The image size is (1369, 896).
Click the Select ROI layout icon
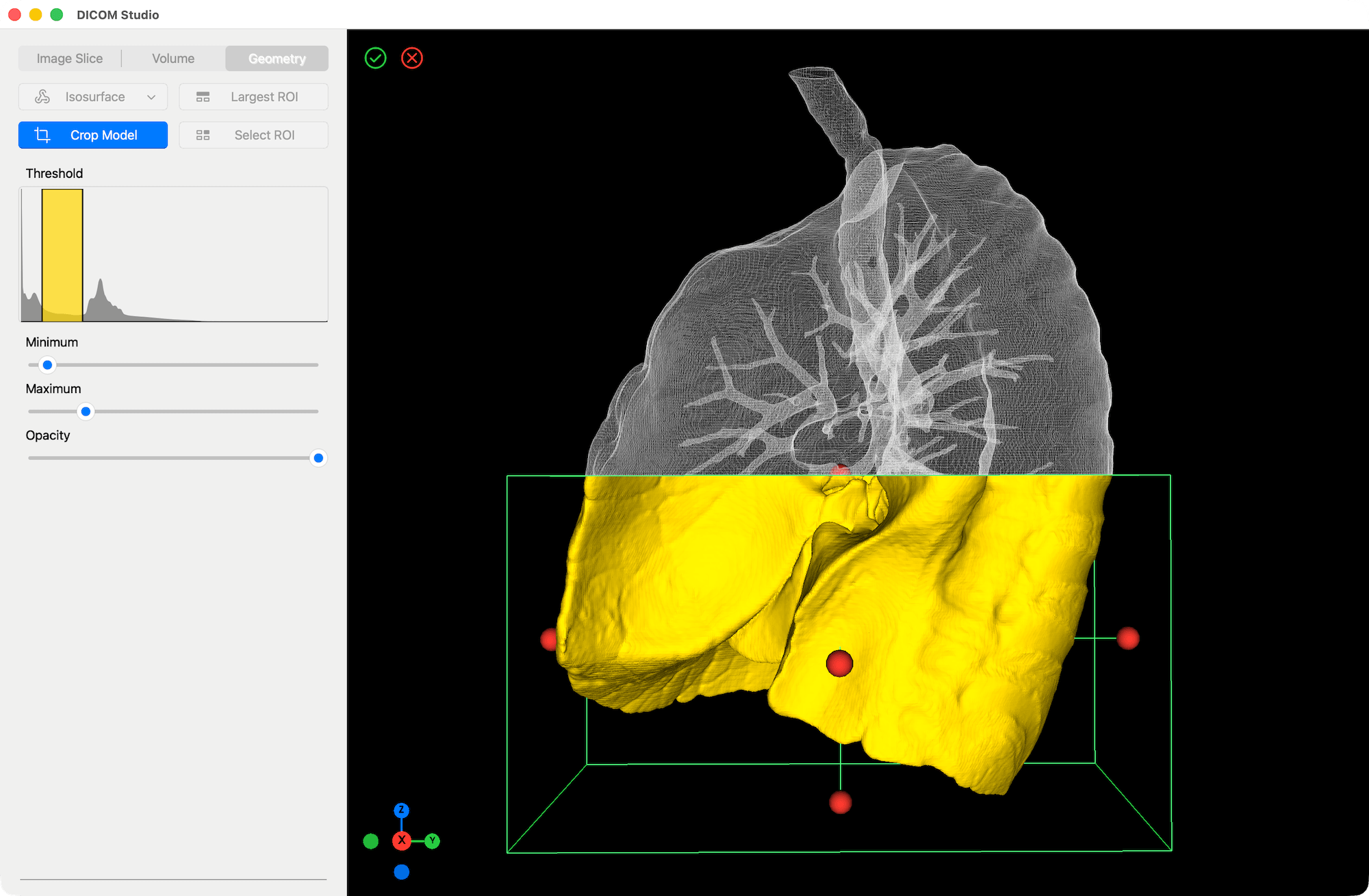203,135
